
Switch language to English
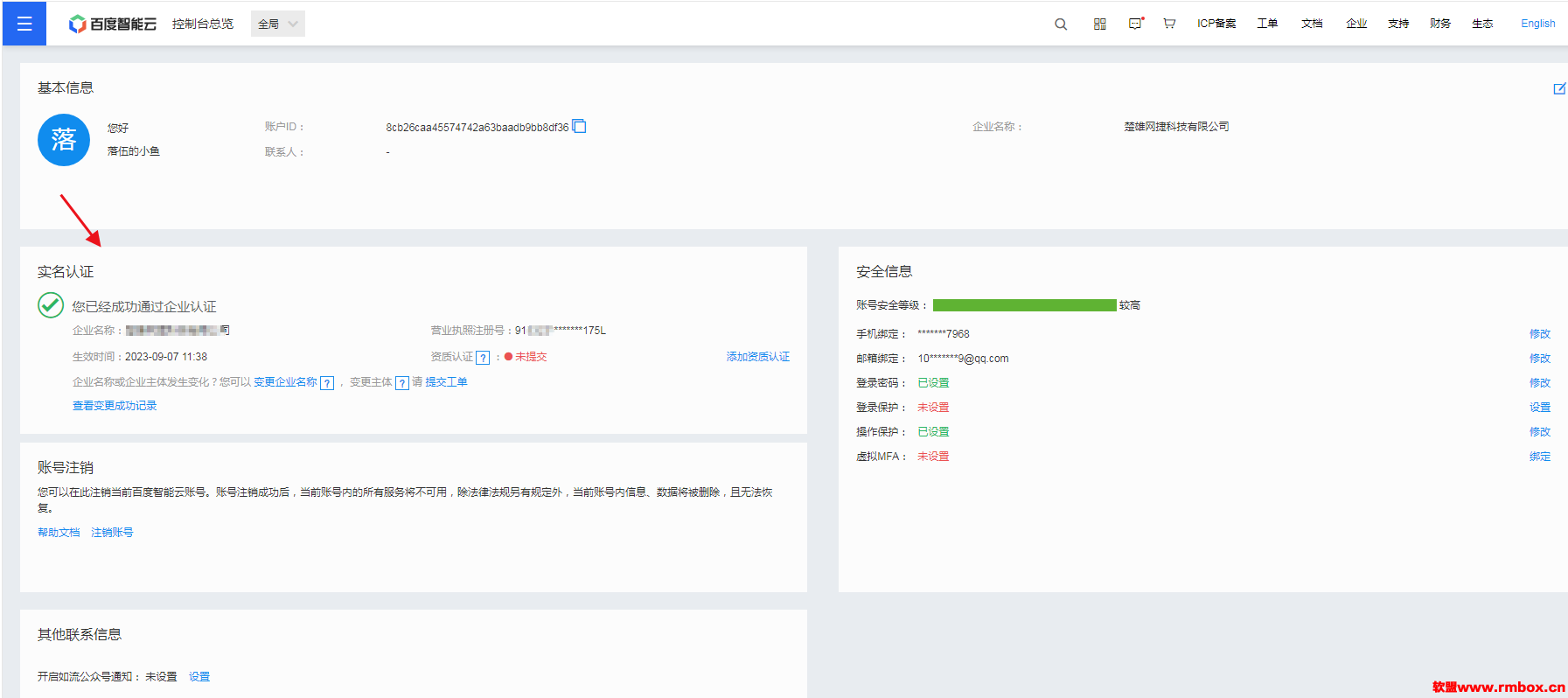[x=1537, y=24]
